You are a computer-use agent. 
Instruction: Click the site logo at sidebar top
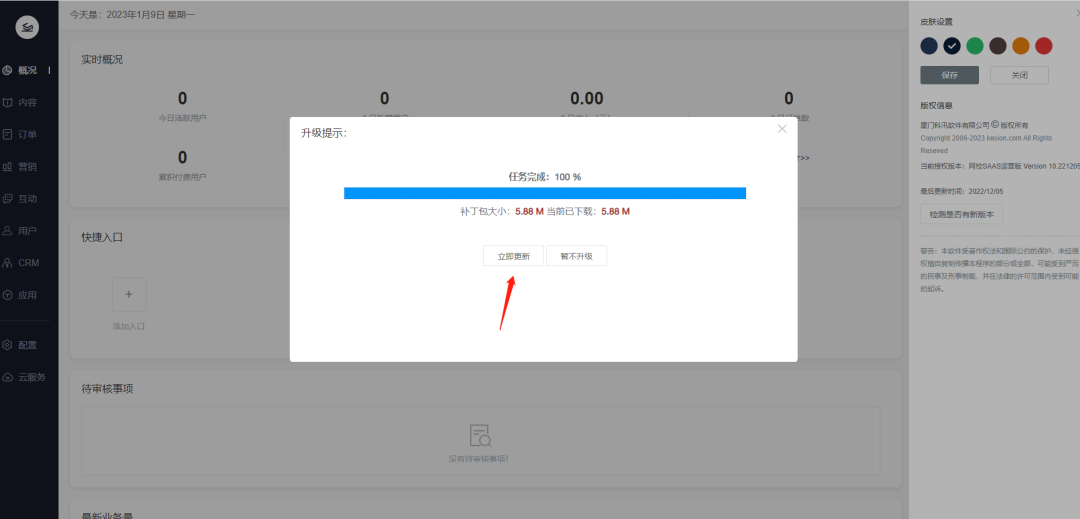(28, 27)
